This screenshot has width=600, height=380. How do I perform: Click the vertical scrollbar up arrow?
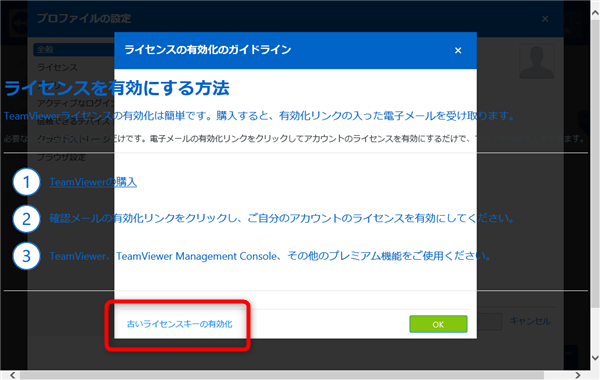(x=595, y=13)
